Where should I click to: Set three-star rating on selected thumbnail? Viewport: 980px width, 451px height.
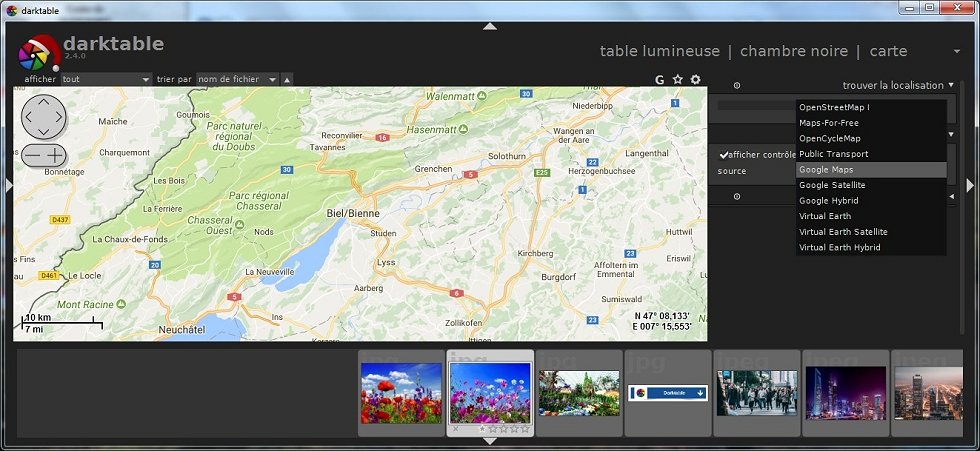point(504,429)
